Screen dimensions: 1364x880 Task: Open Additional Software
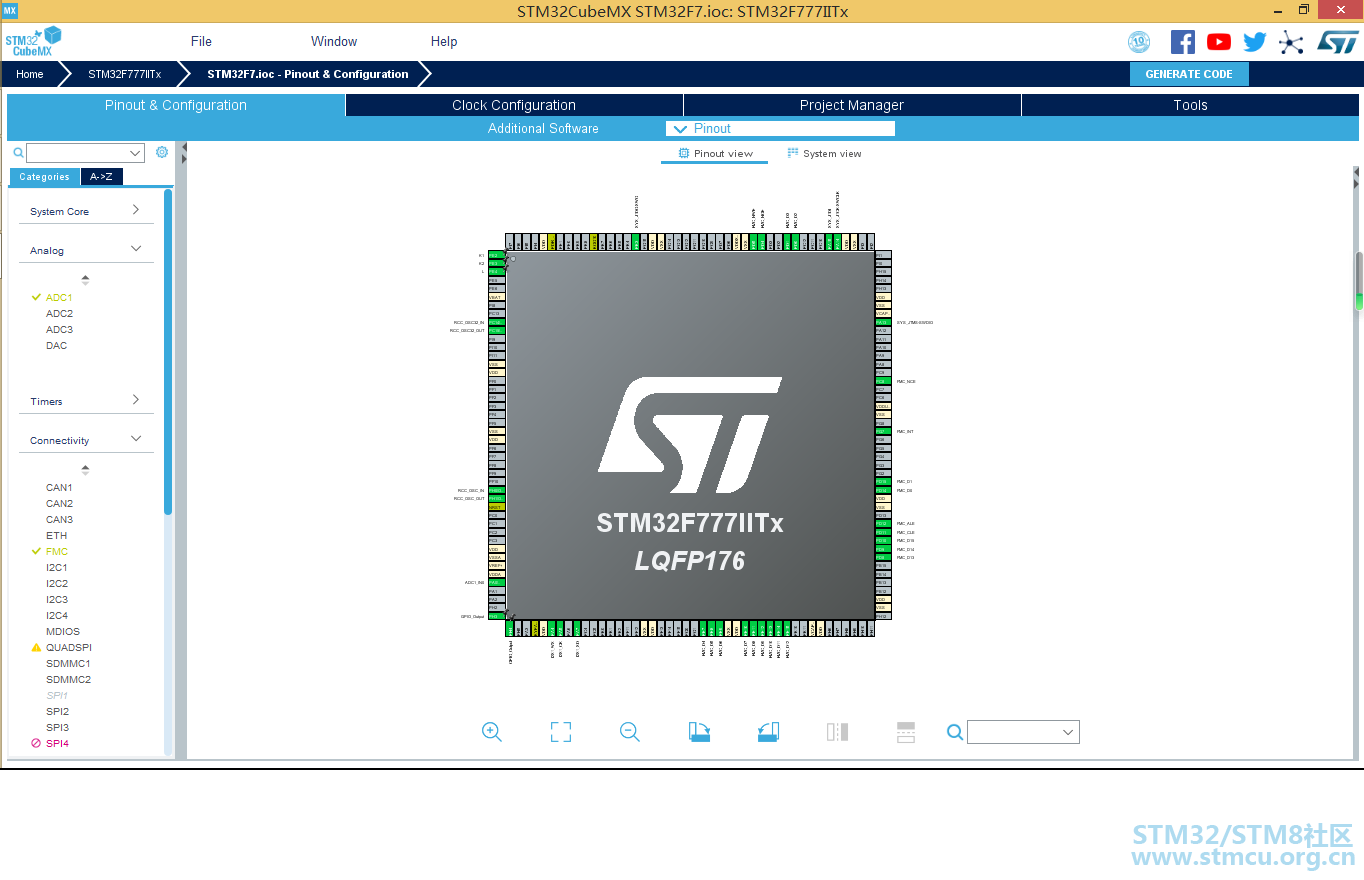(x=543, y=128)
